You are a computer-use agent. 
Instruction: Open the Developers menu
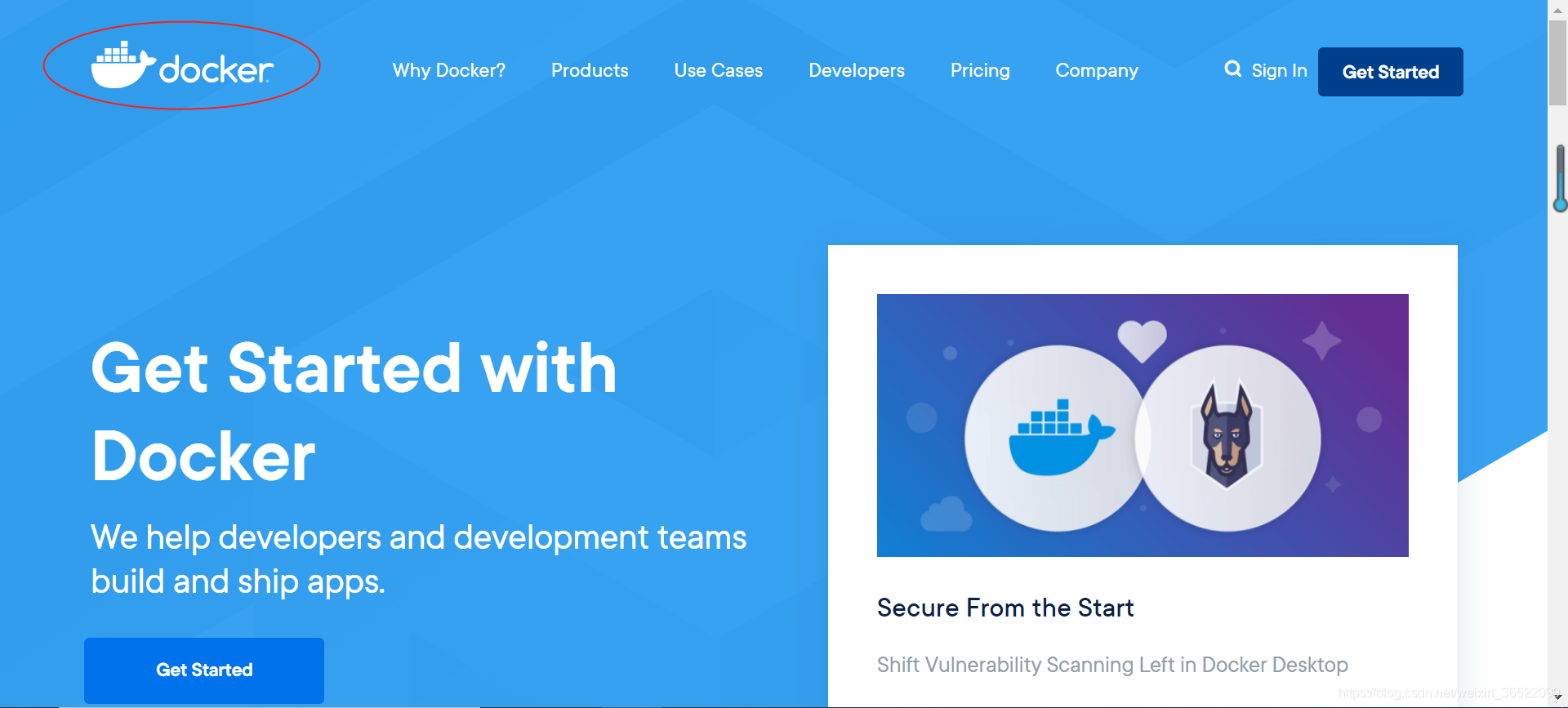(857, 70)
